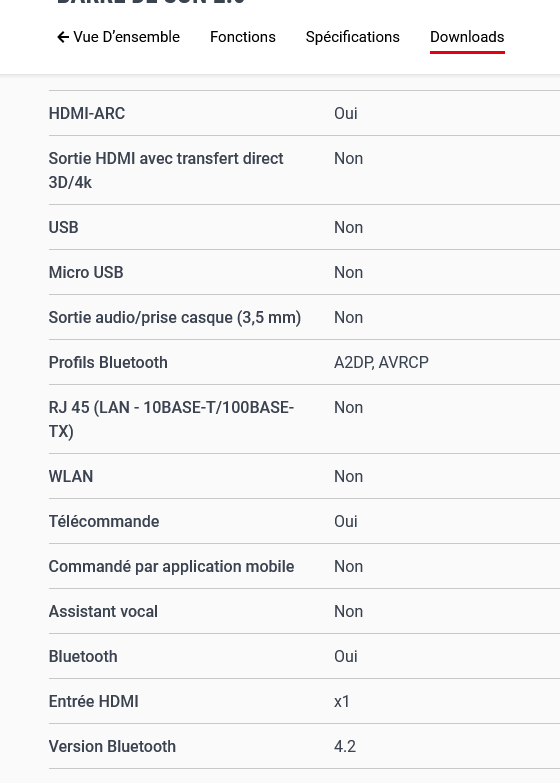Image resolution: width=560 pixels, height=783 pixels.
Task: Click the Profils Bluetooth label
Action: pos(108,363)
